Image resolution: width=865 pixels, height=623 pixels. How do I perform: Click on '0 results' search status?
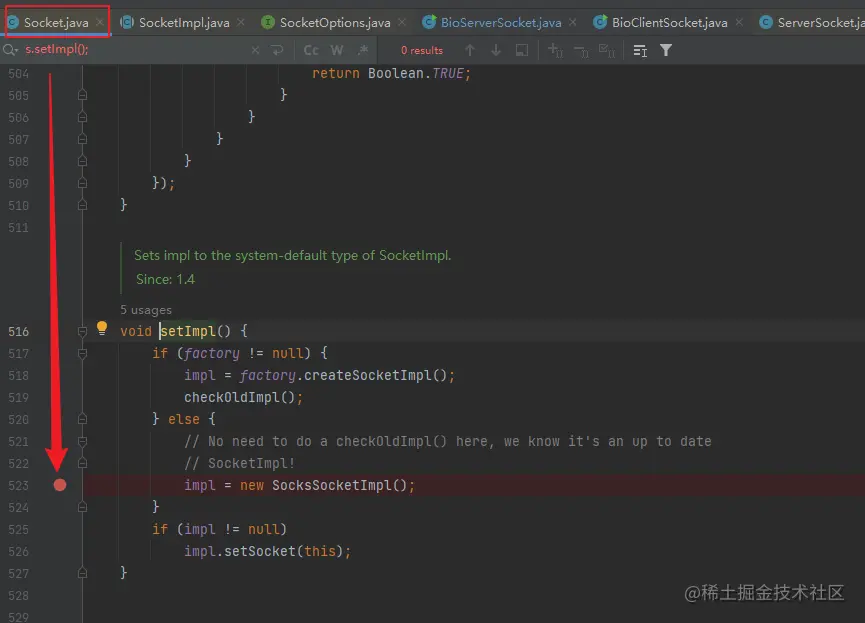422,50
